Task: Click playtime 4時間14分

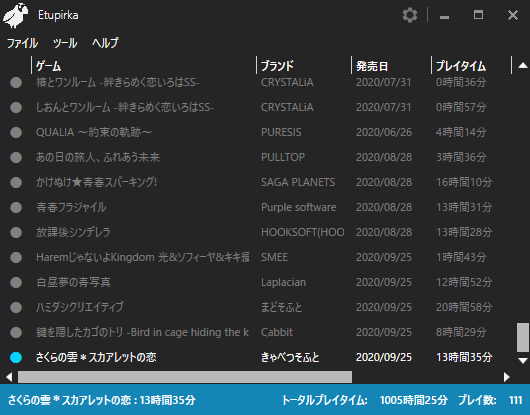Action: click(461, 132)
